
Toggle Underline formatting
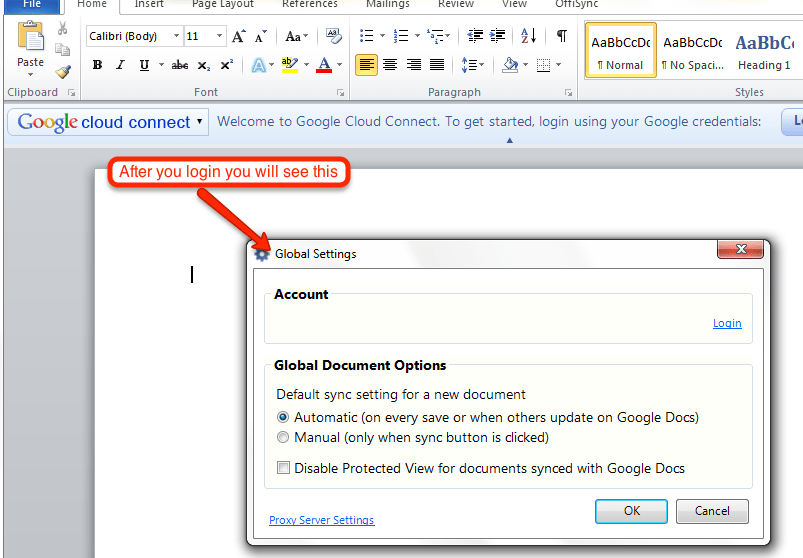click(x=144, y=65)
